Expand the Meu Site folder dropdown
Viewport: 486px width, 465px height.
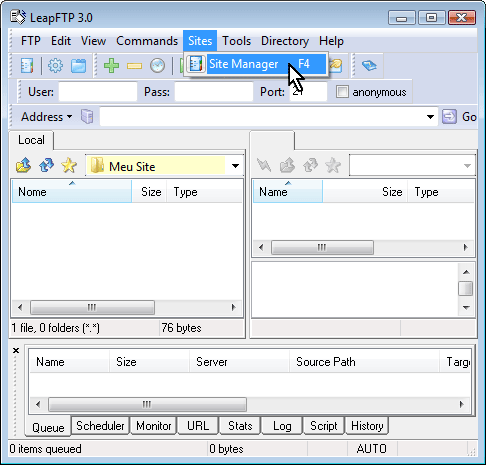235,166
